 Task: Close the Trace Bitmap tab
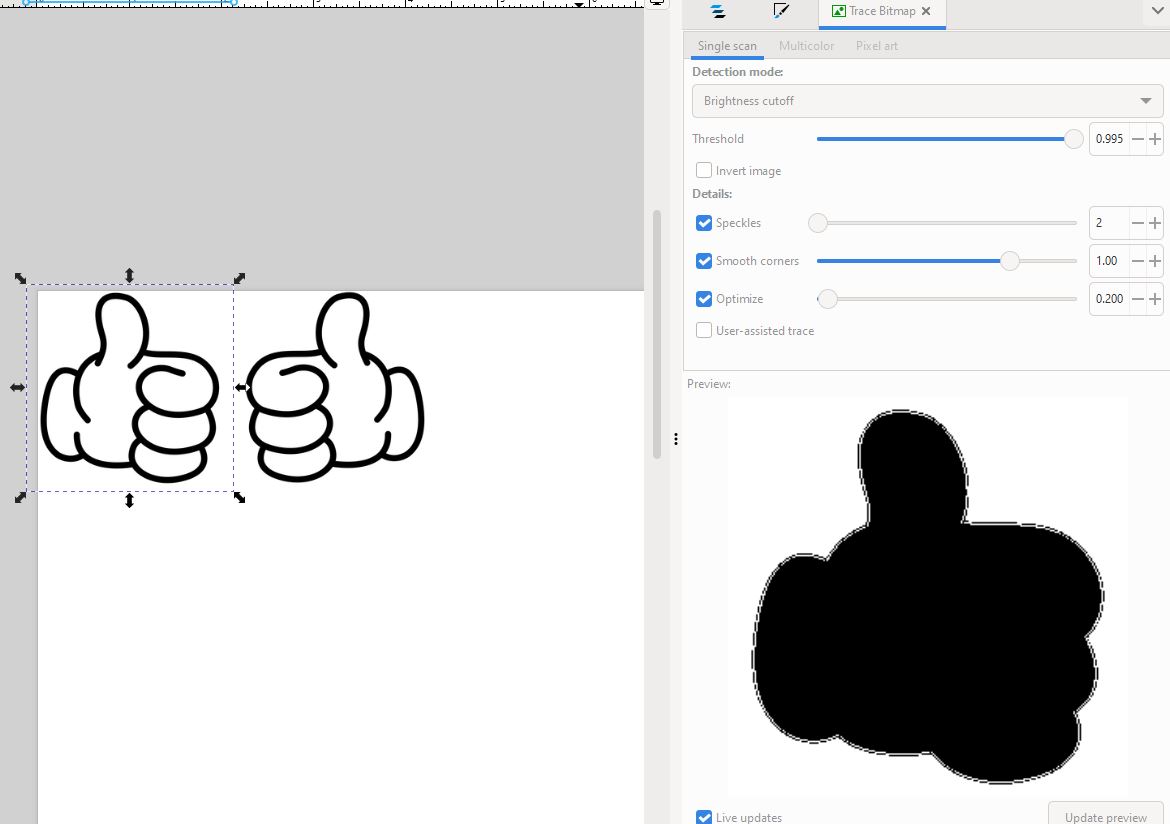pos(926,11)
